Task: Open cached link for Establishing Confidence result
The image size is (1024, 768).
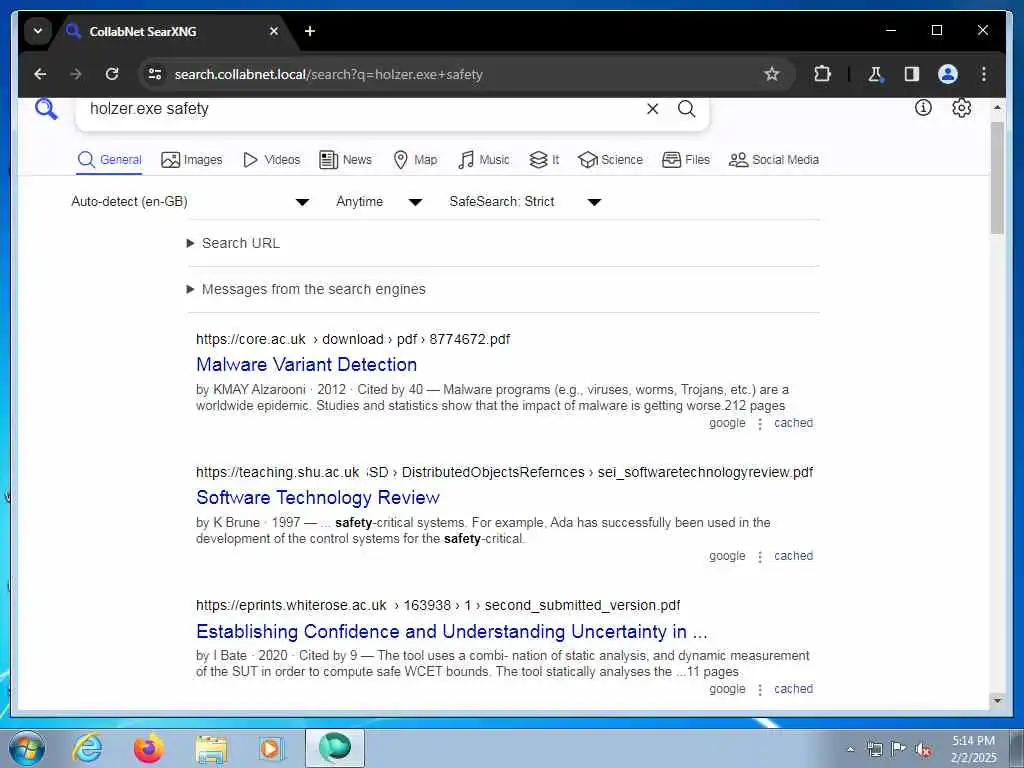Action: click(x=793, y=689)
